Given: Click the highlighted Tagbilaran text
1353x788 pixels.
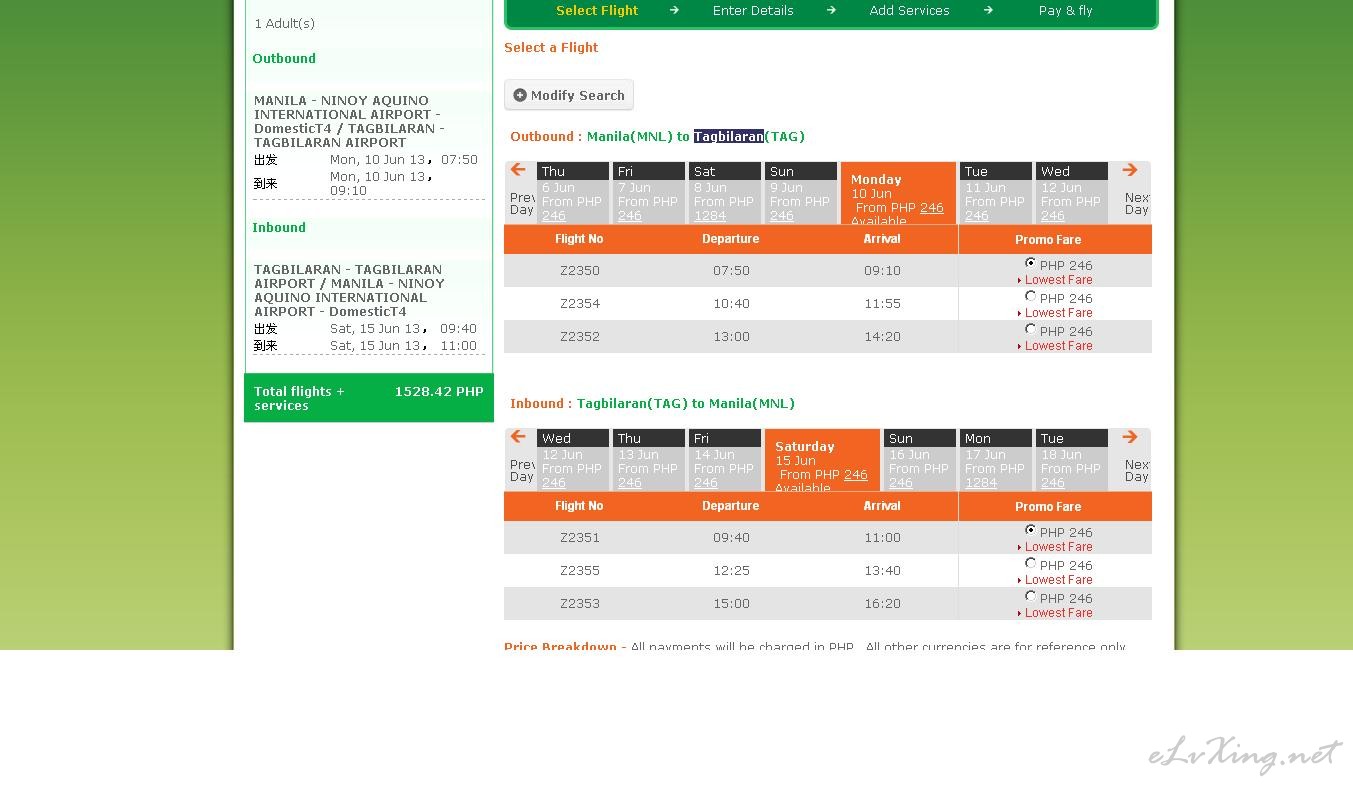Looking at the screenshot, I should click(729, 136).
